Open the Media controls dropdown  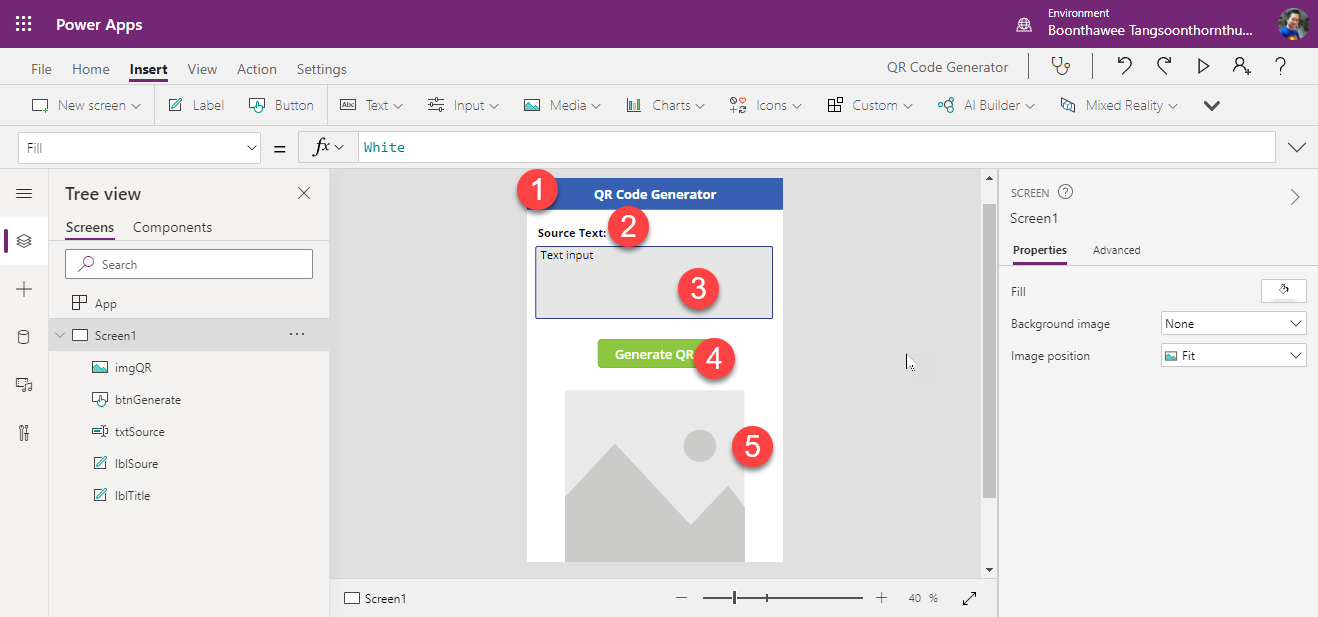tap(562, 105)
